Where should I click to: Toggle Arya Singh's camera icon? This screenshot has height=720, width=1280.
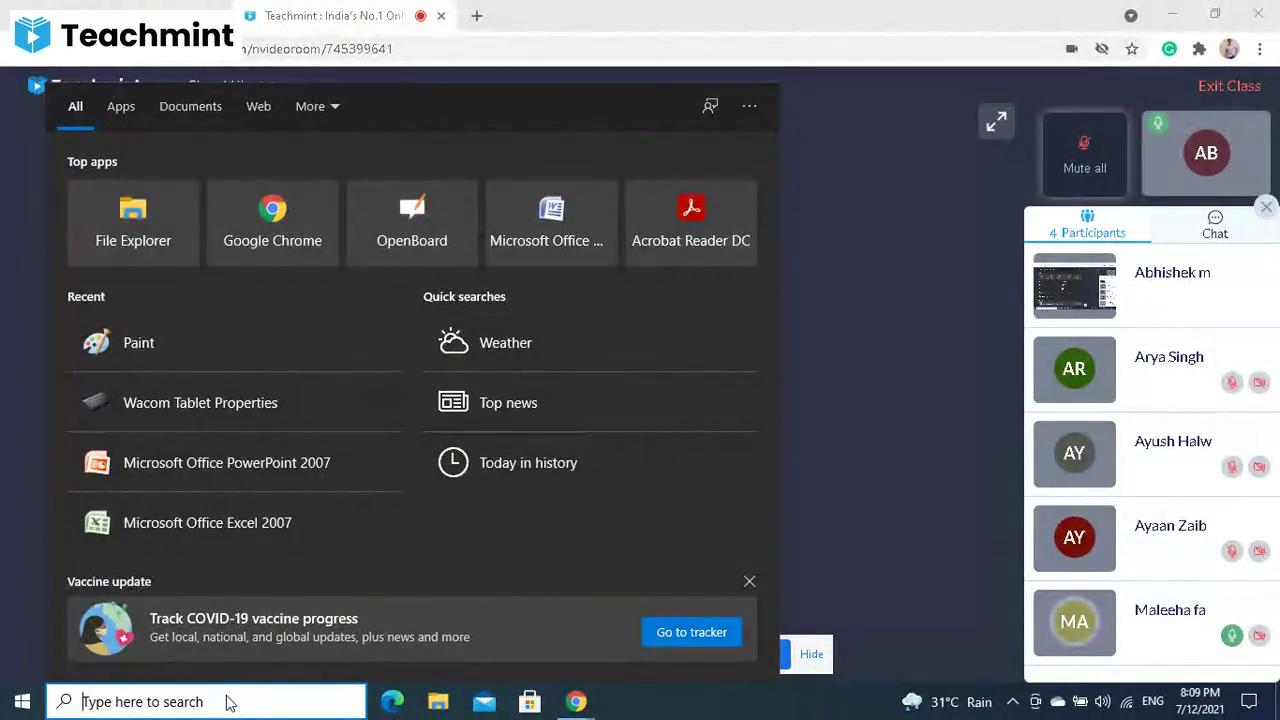1259,382
